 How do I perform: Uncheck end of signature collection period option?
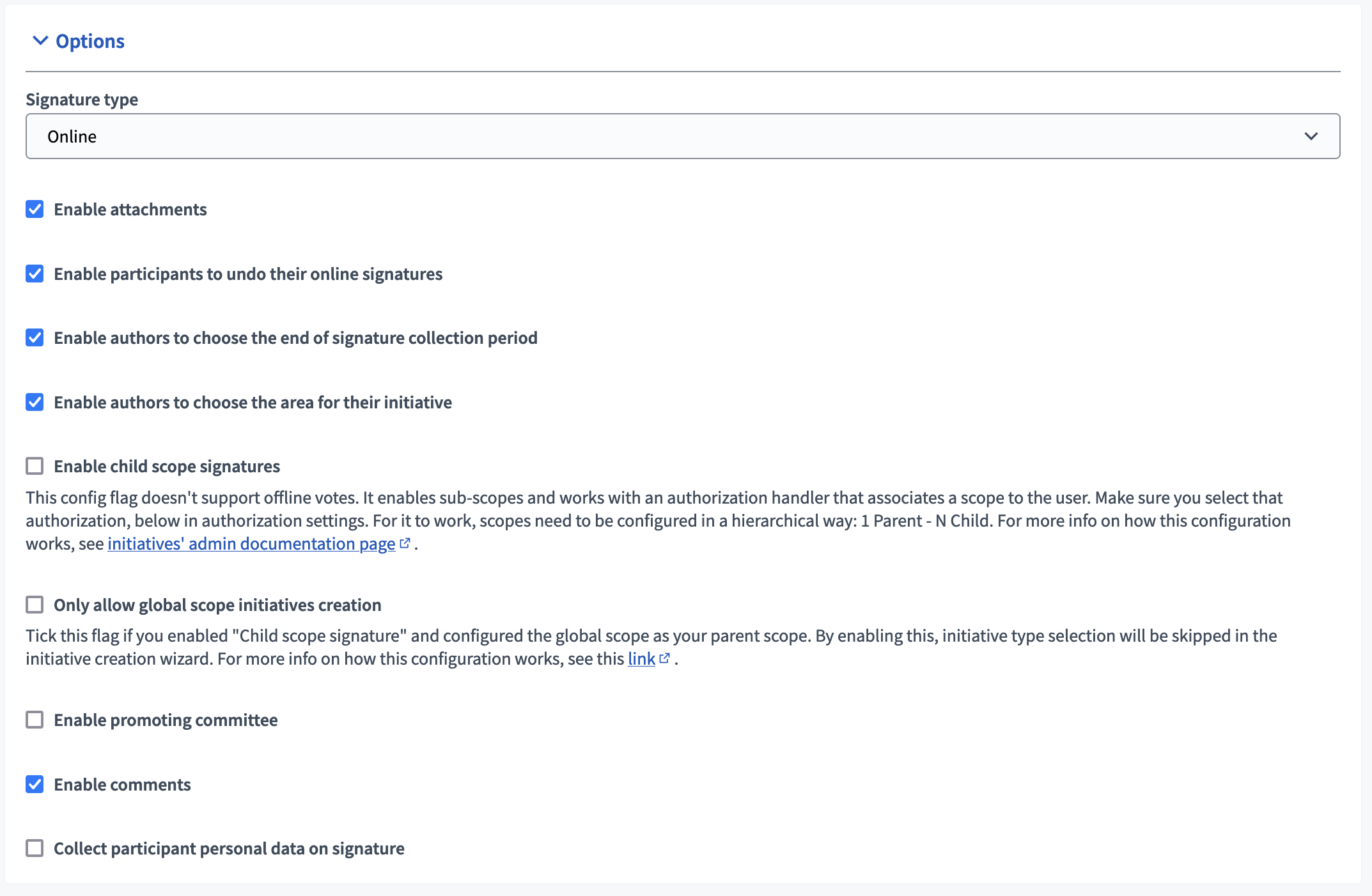35,337
